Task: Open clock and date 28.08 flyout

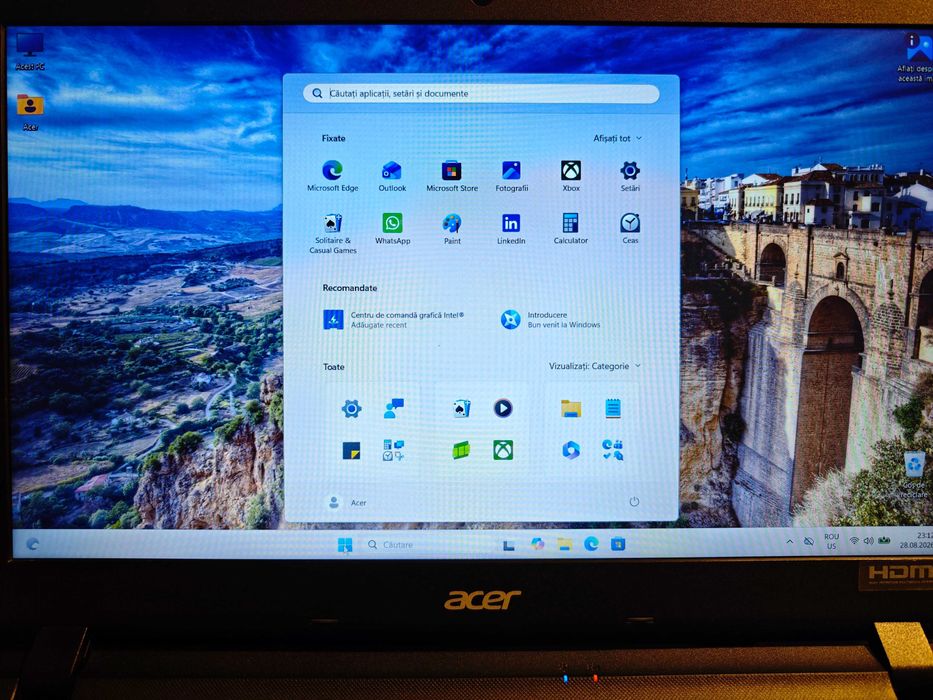Action: point(916,540)
